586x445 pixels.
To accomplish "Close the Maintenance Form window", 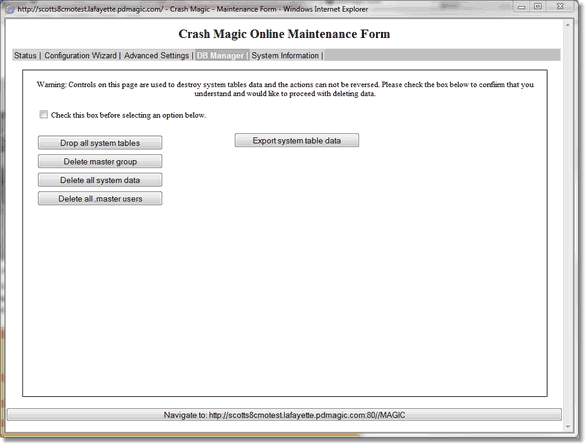I will pos(560,7).
